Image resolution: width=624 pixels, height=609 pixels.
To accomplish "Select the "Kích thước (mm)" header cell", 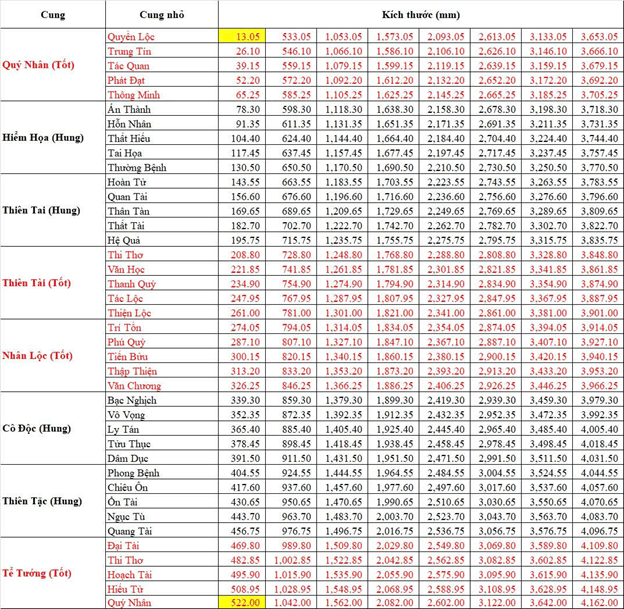I will tap(420, 15).
